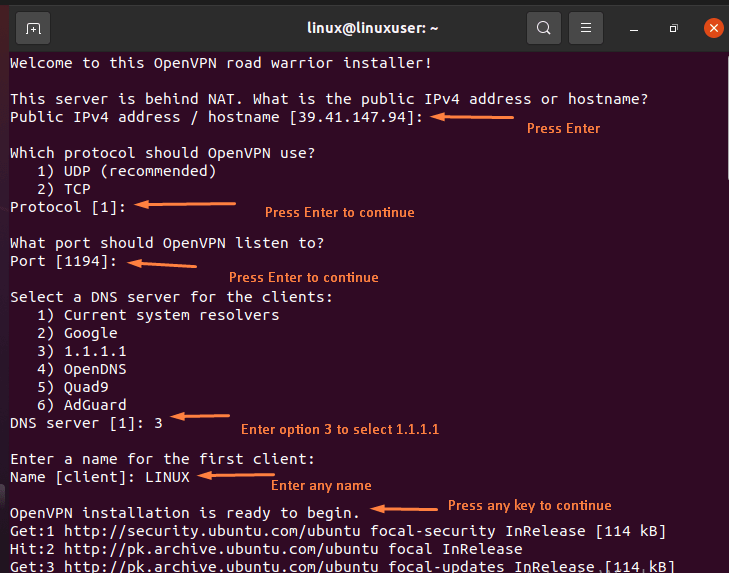The image size is (729, 573).
Task: Click 'Which protocol should OpenVPN use?' line
Action: 163,153
